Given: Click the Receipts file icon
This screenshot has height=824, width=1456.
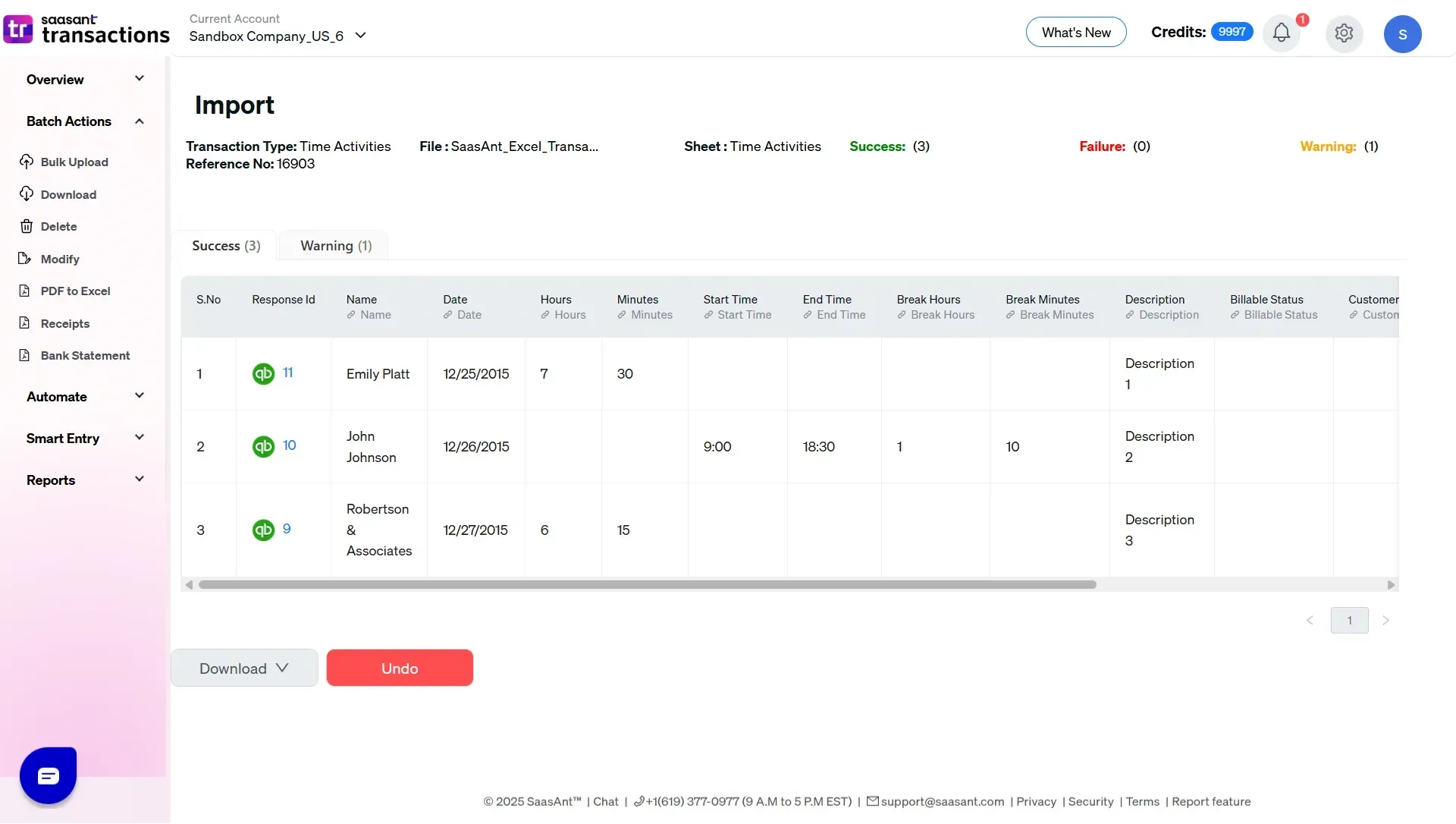Looking at the screenshot, I should [x=24, y=323].
